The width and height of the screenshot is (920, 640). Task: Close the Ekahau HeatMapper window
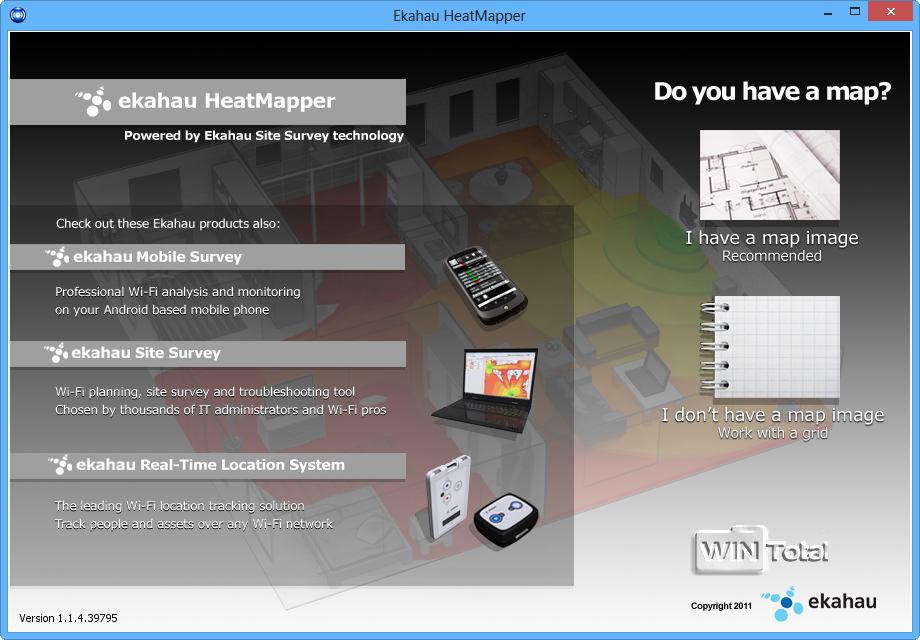(891, 12)
